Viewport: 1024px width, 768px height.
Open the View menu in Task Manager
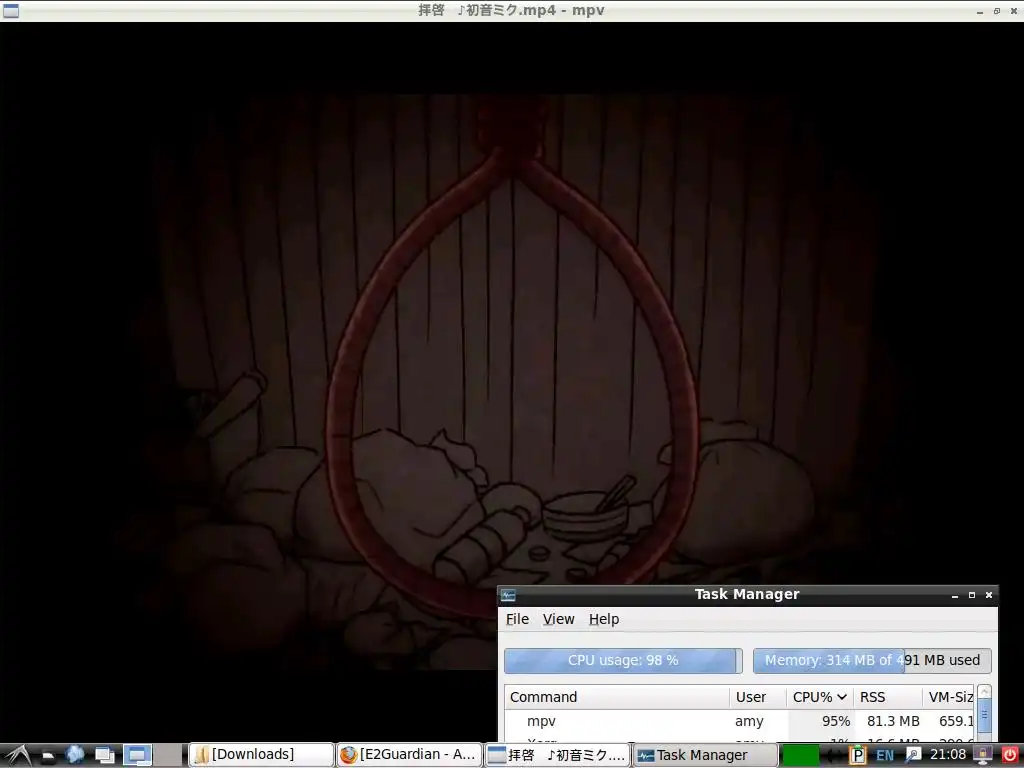click(x=558, y=619)
